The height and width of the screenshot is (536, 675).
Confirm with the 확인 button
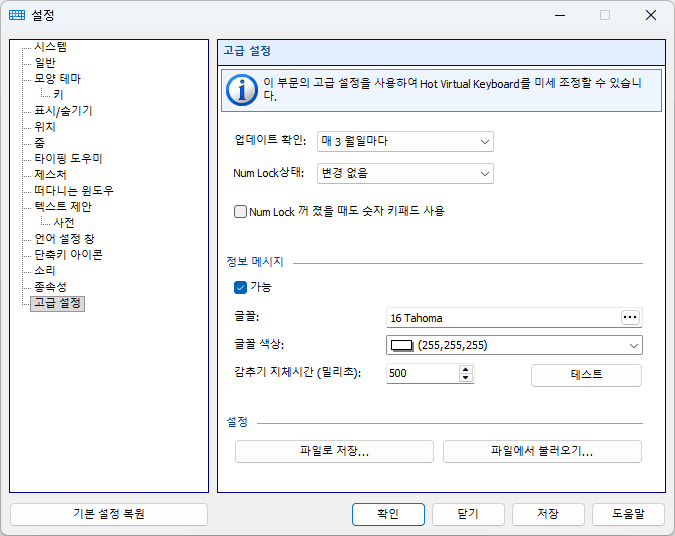[388, 514]
